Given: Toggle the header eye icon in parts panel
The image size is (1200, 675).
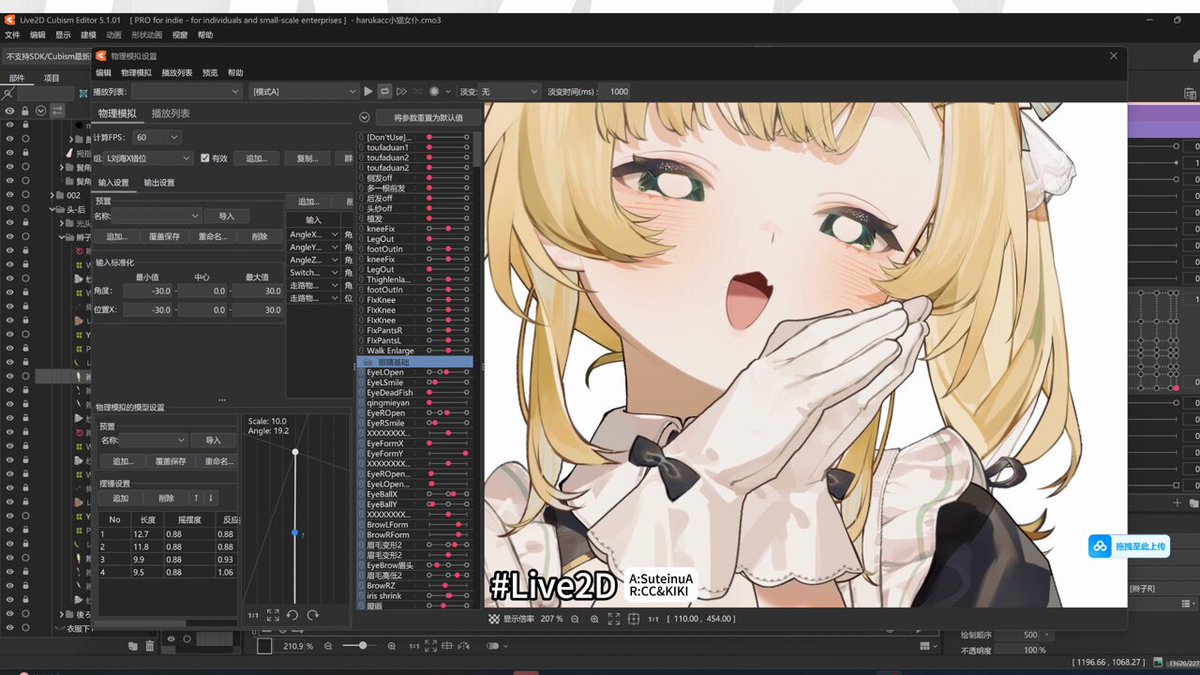Looking at the screenshot, I should 10,110.
